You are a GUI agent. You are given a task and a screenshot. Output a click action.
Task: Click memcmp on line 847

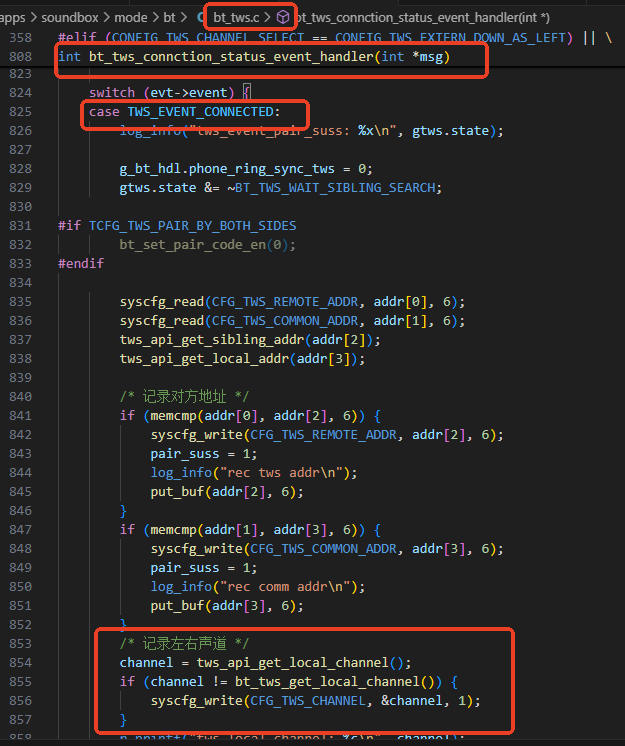(x=173, y=530)
